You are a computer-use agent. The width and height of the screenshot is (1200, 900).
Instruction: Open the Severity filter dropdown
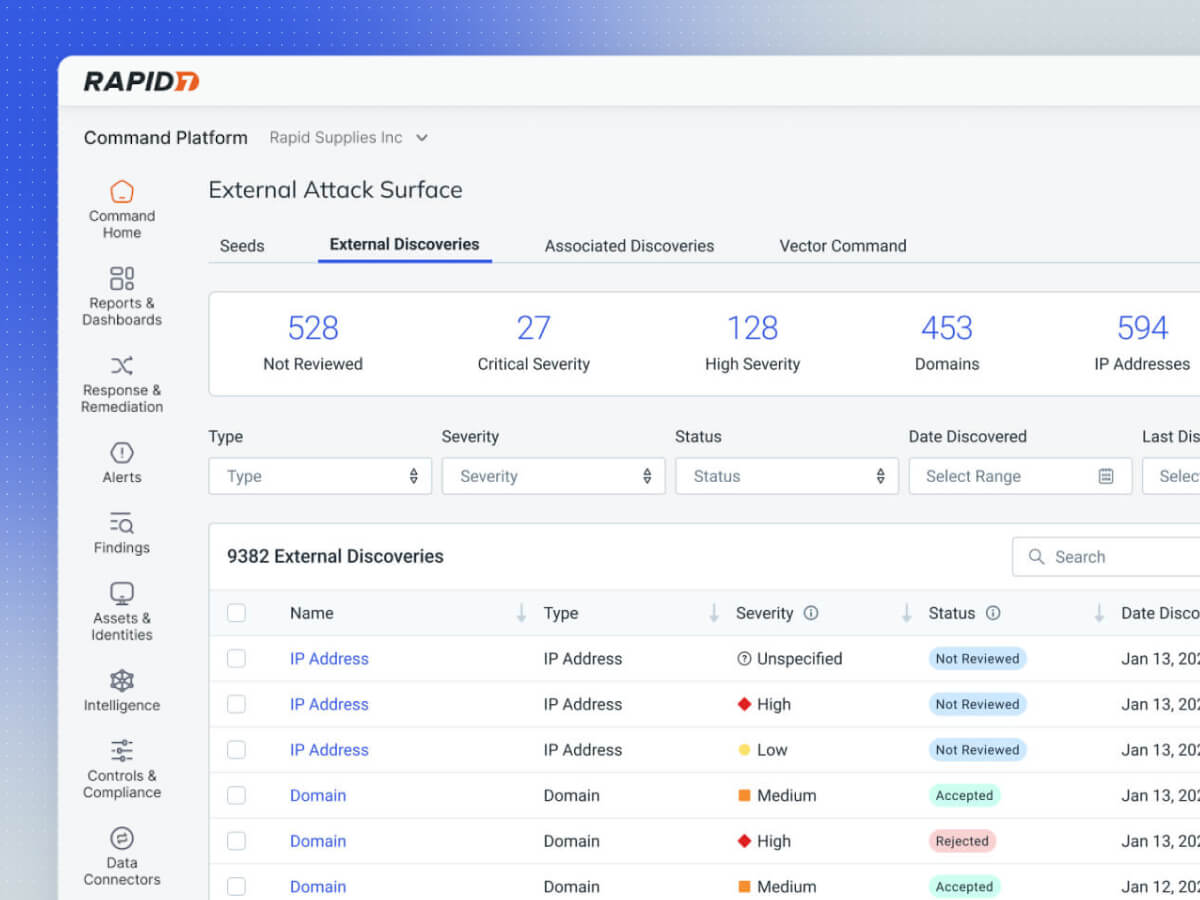click(553, 476)
